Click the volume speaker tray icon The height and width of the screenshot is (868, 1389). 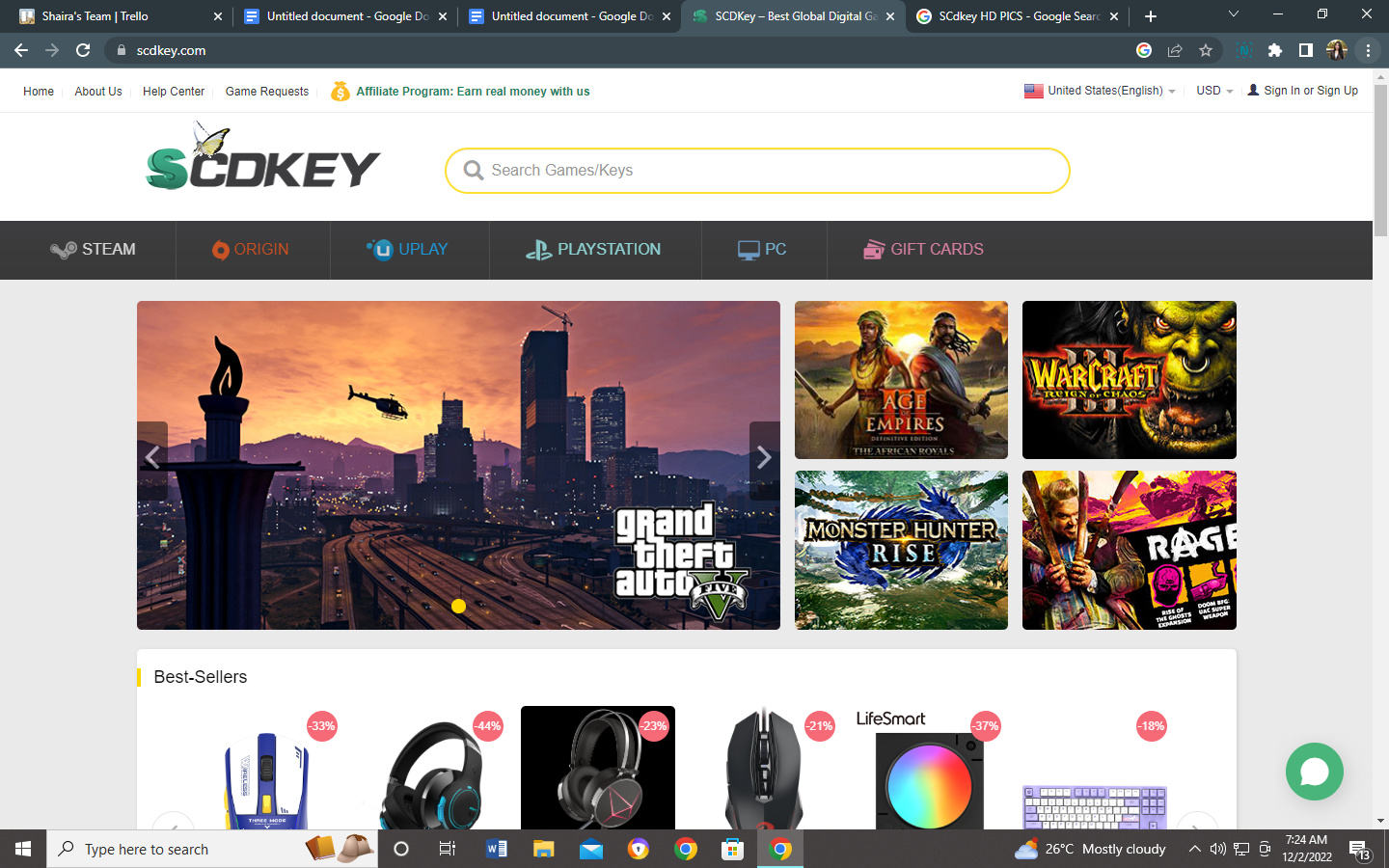point(1217,849)
